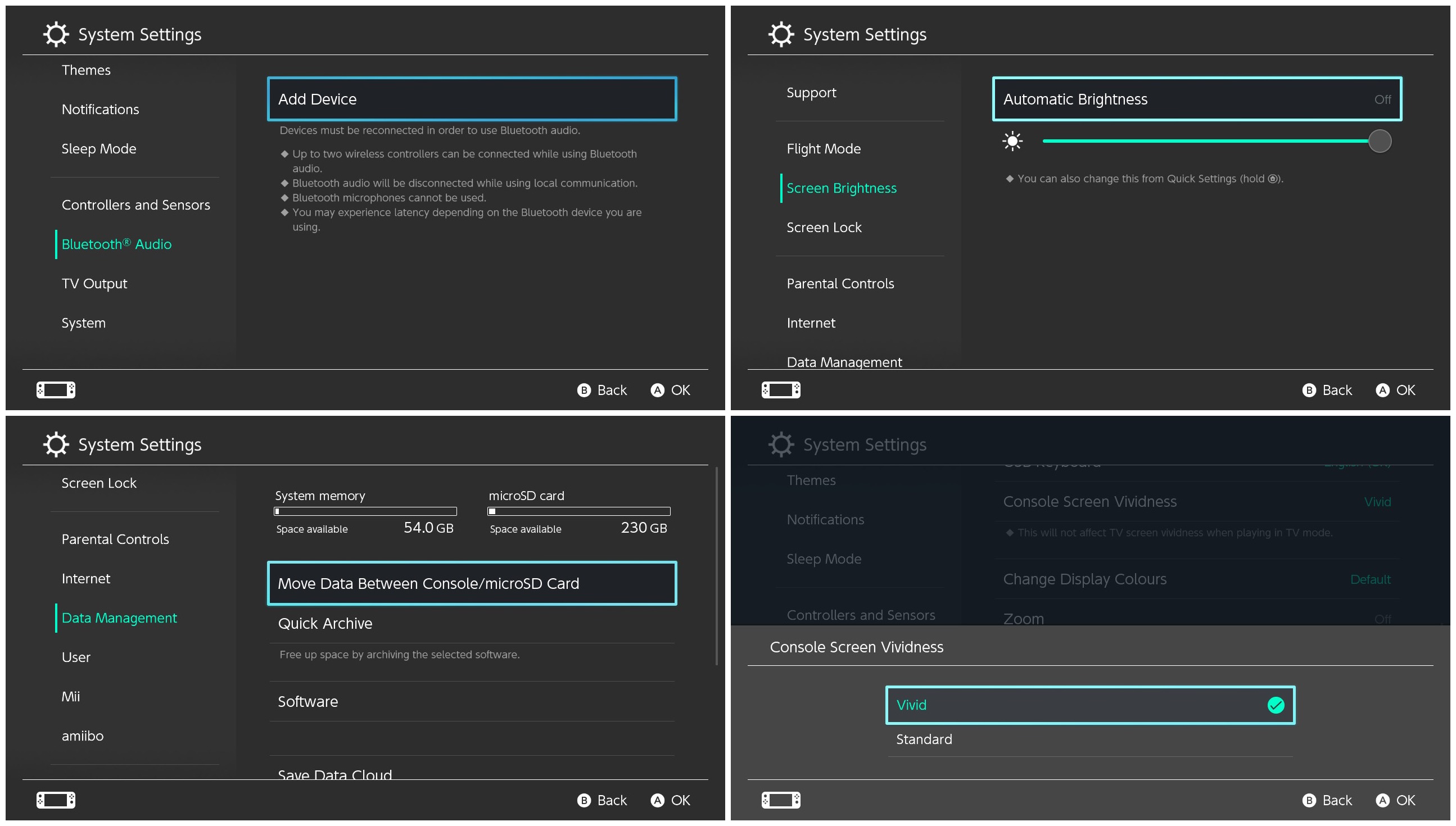Click the console icon in the Data Management panel footer
Image resolution: width=1456 pixels, height=826 pixels.
(x=56, y=800)
